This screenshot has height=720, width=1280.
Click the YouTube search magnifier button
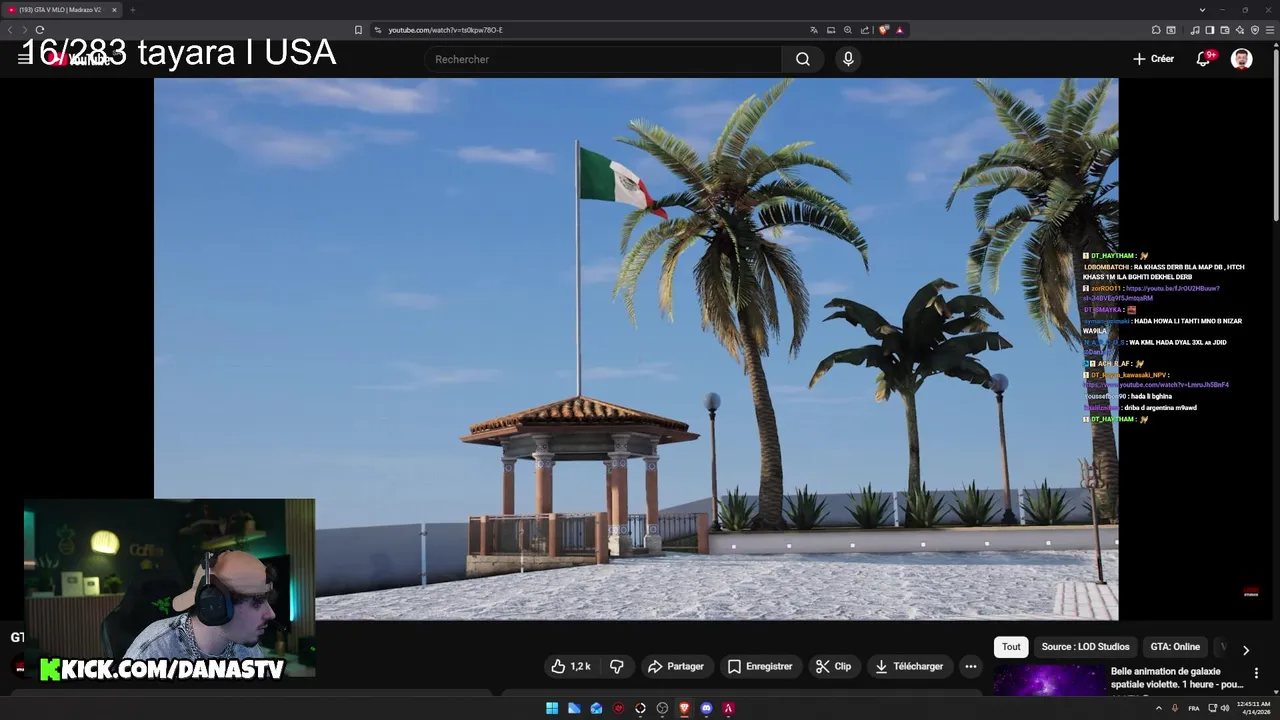click(803, 59)
